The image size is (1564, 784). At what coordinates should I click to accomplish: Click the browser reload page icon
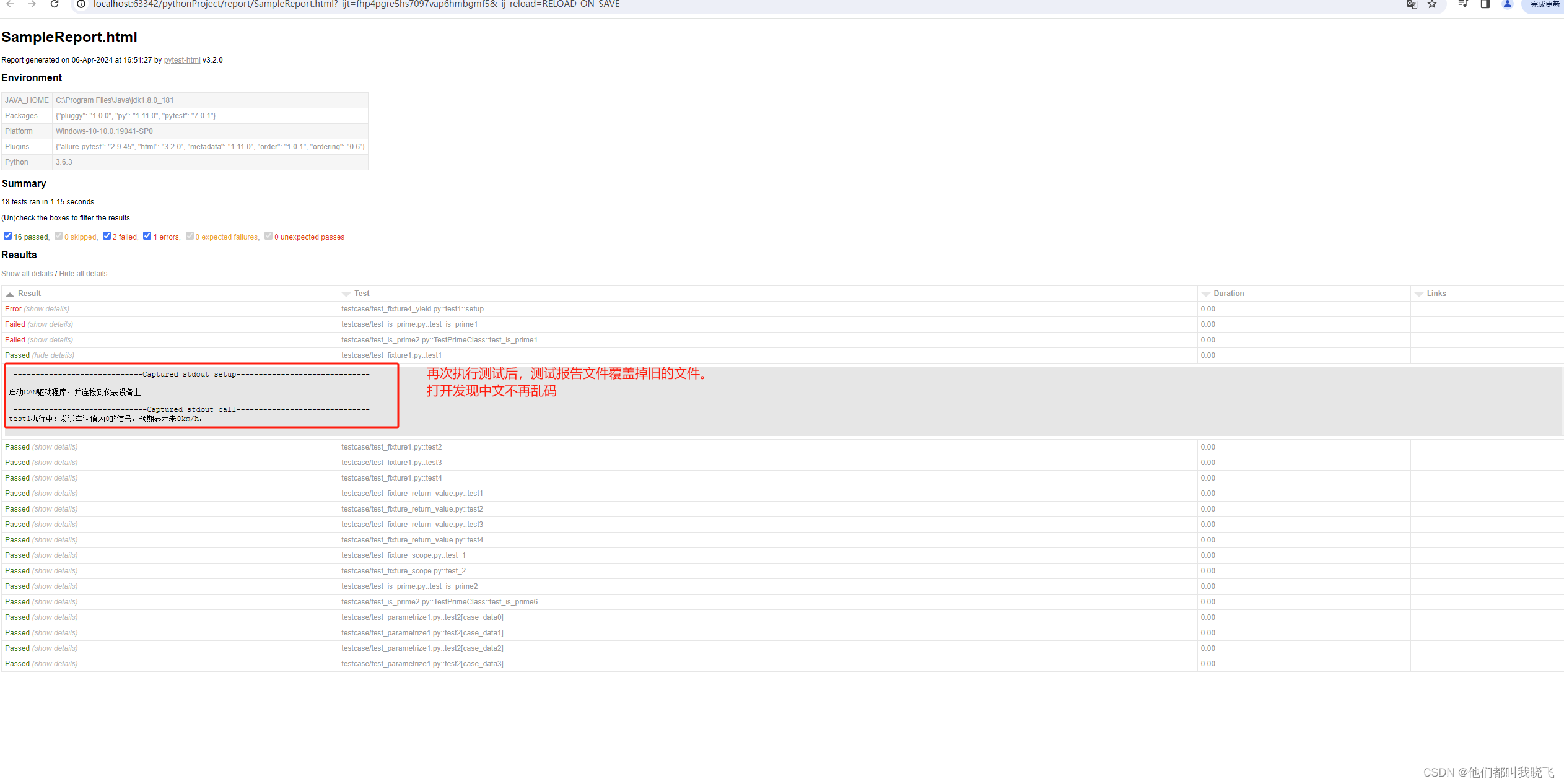(55, 4)
